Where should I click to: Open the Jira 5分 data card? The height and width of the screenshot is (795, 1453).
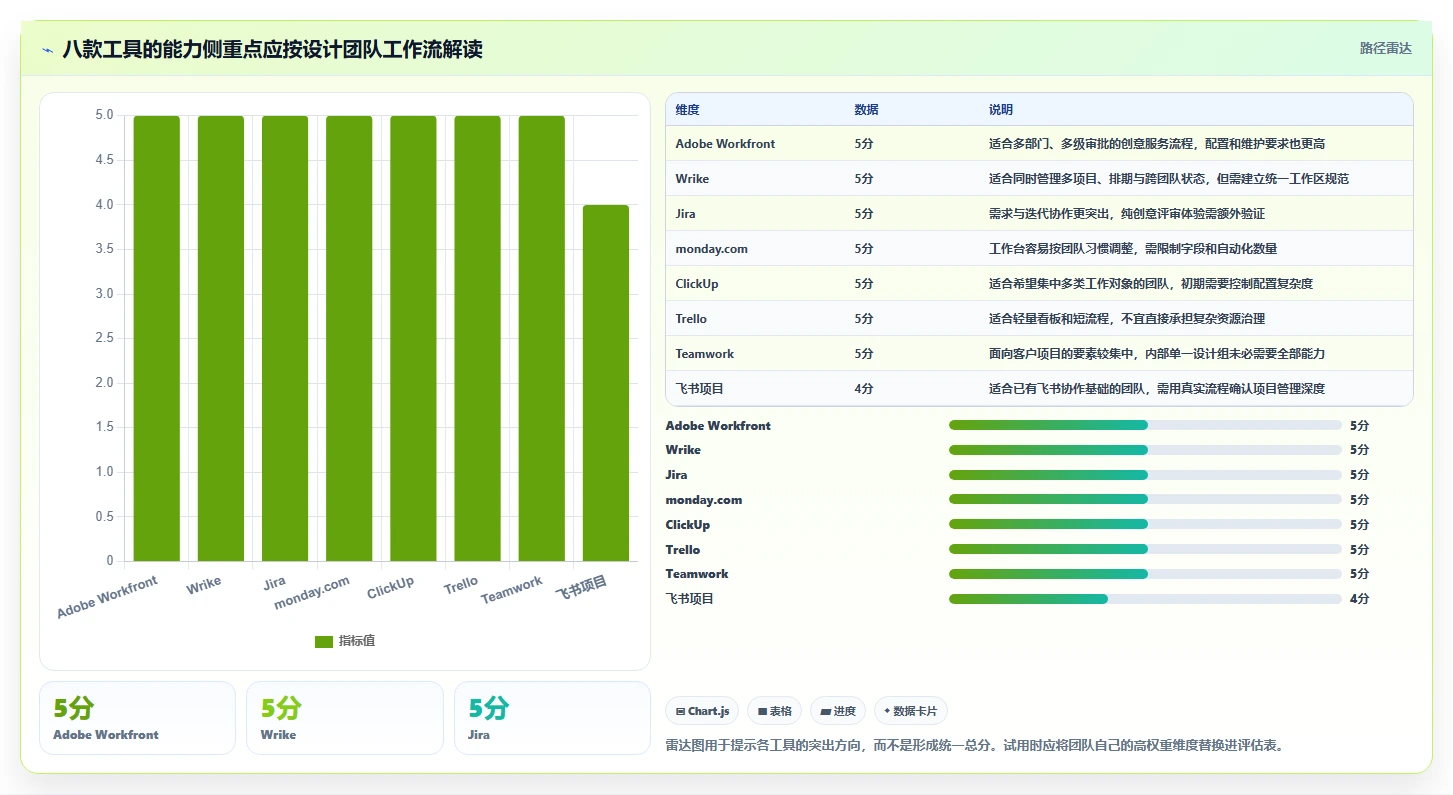(552, 718)
